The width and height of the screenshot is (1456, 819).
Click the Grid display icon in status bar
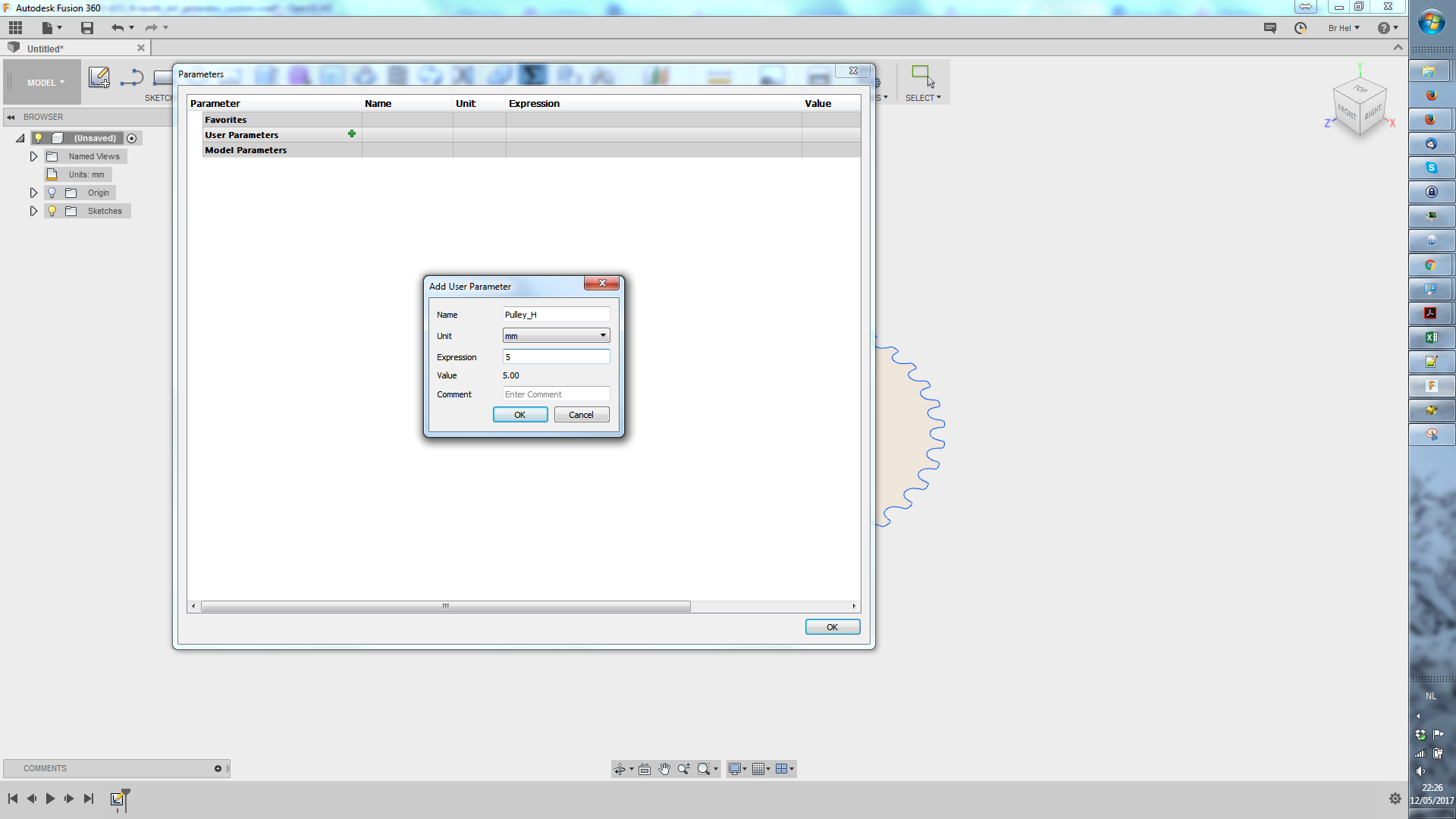[759, 769]
